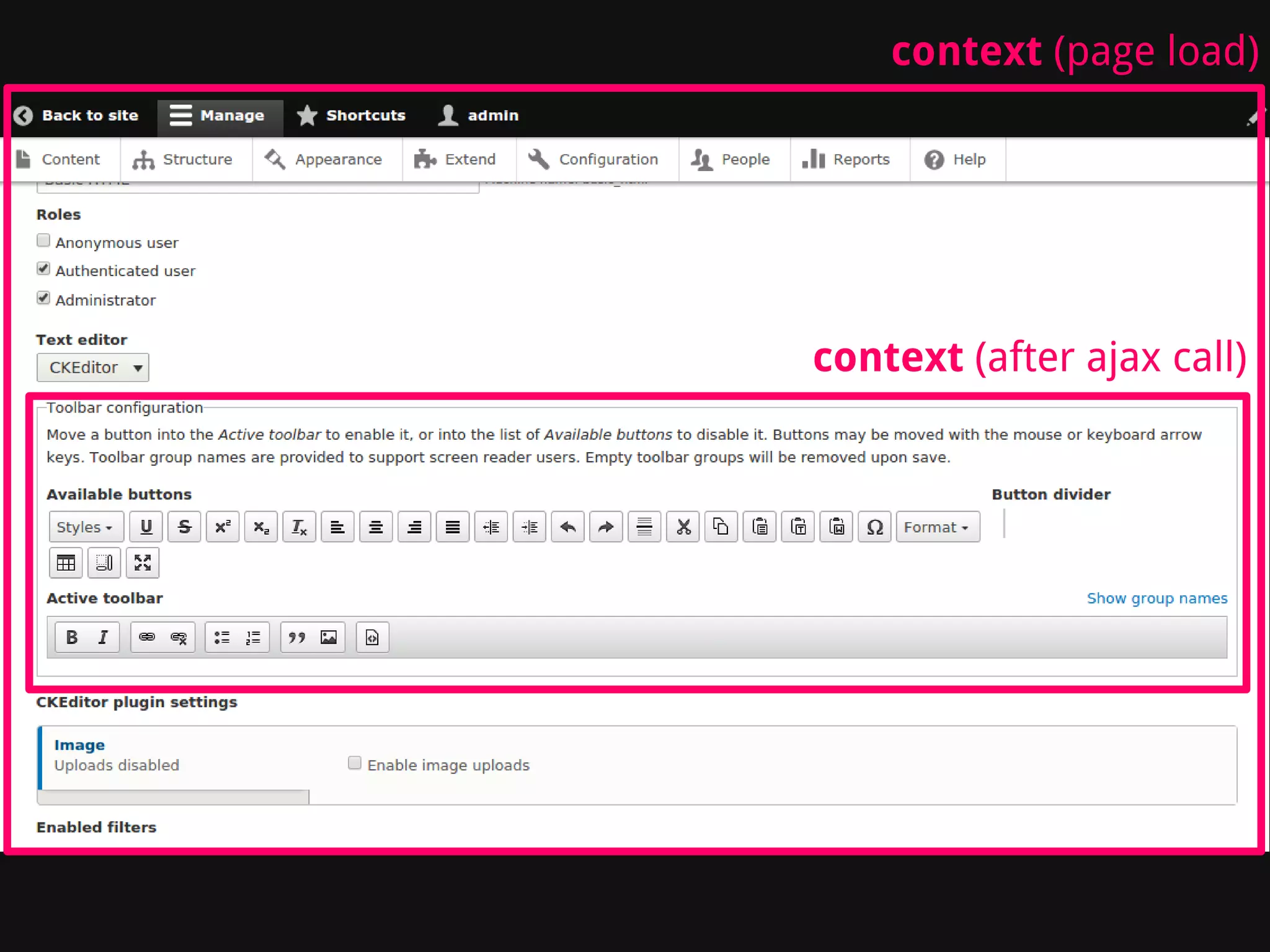Screen dimensions: 1270x952
Task: Click the Center align button
Action: tap(376, 527)
